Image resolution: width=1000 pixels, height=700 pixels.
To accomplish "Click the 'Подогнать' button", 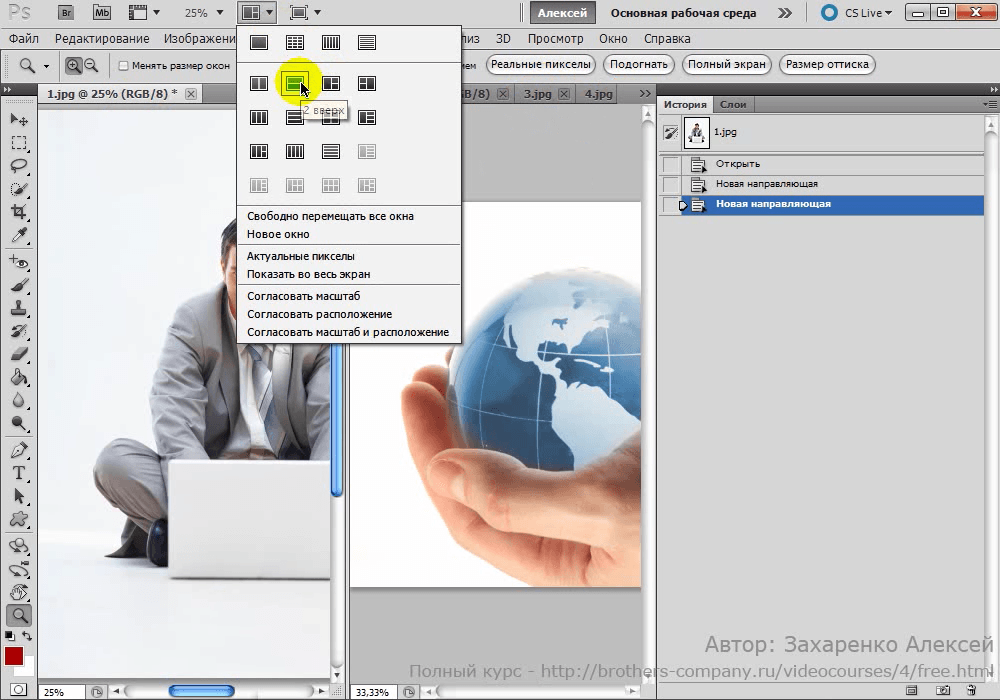I will pos(637,64).
